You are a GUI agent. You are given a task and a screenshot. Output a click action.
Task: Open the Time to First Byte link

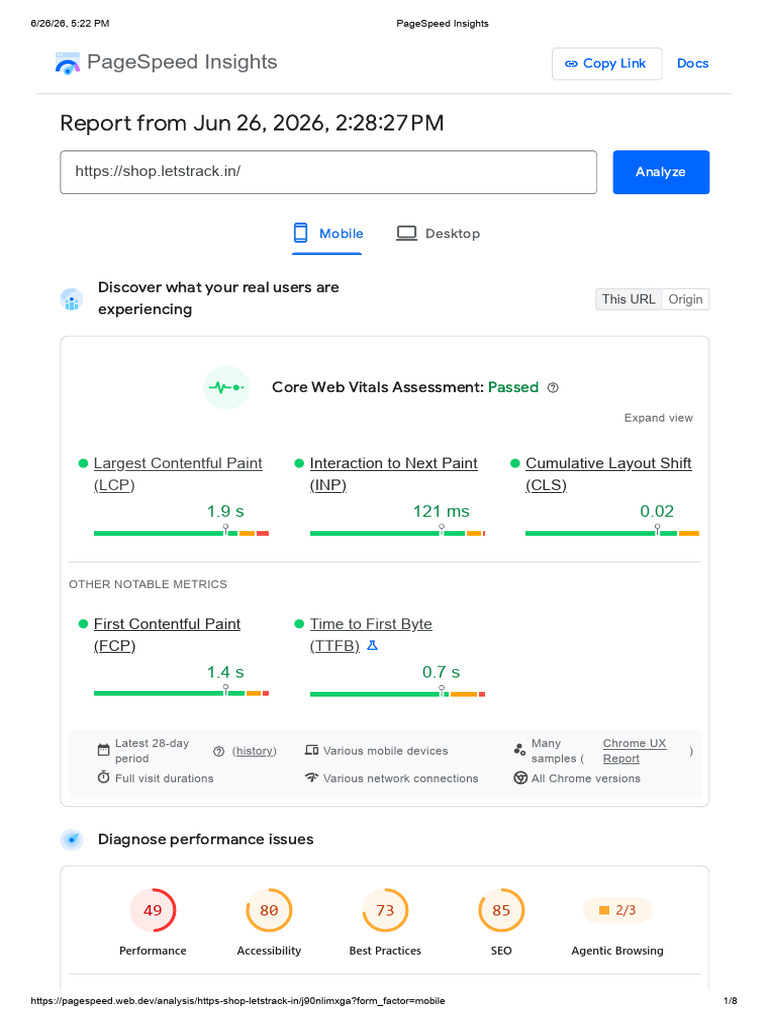[371, 635]
